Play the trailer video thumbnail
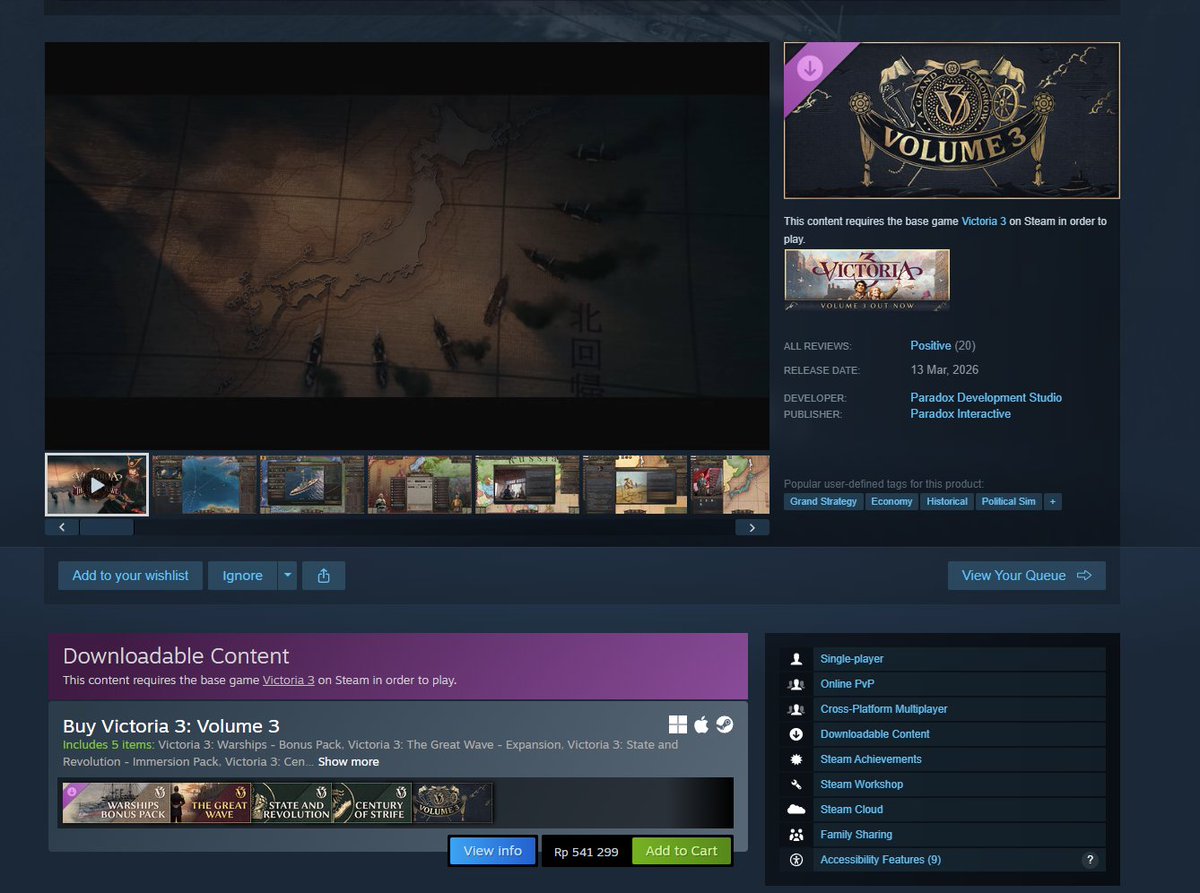The width and height of the screenshot is (1200, 893). pos(97,485)
